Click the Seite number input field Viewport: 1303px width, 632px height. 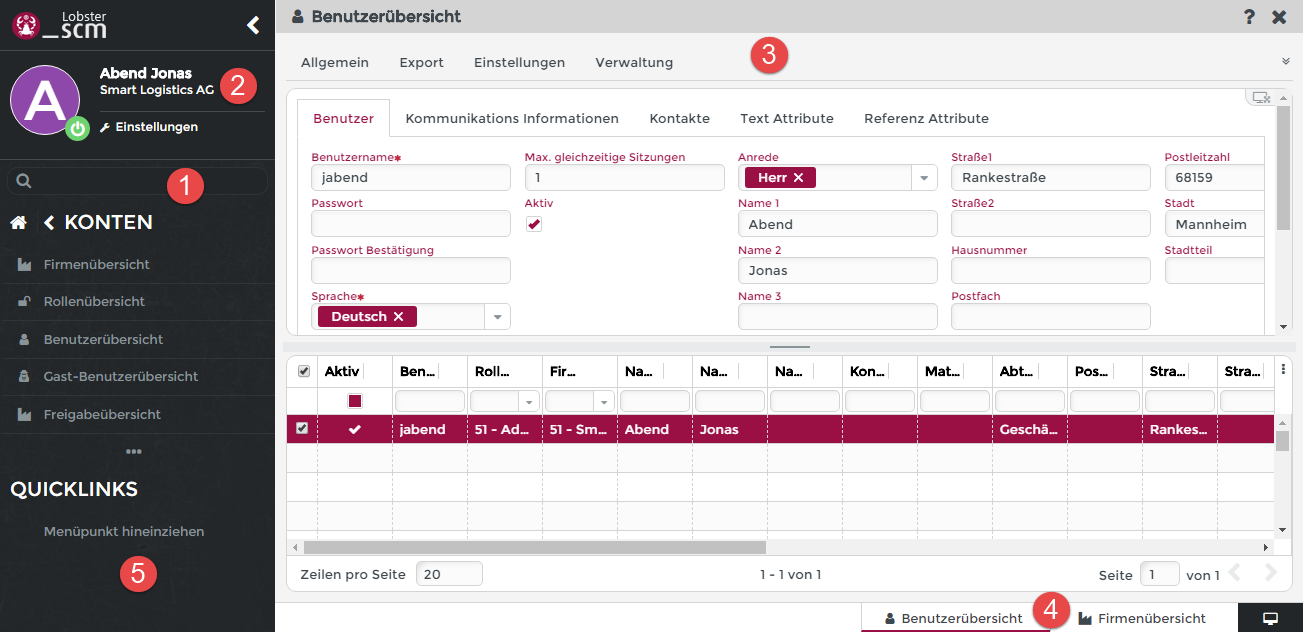(1160, 574)
